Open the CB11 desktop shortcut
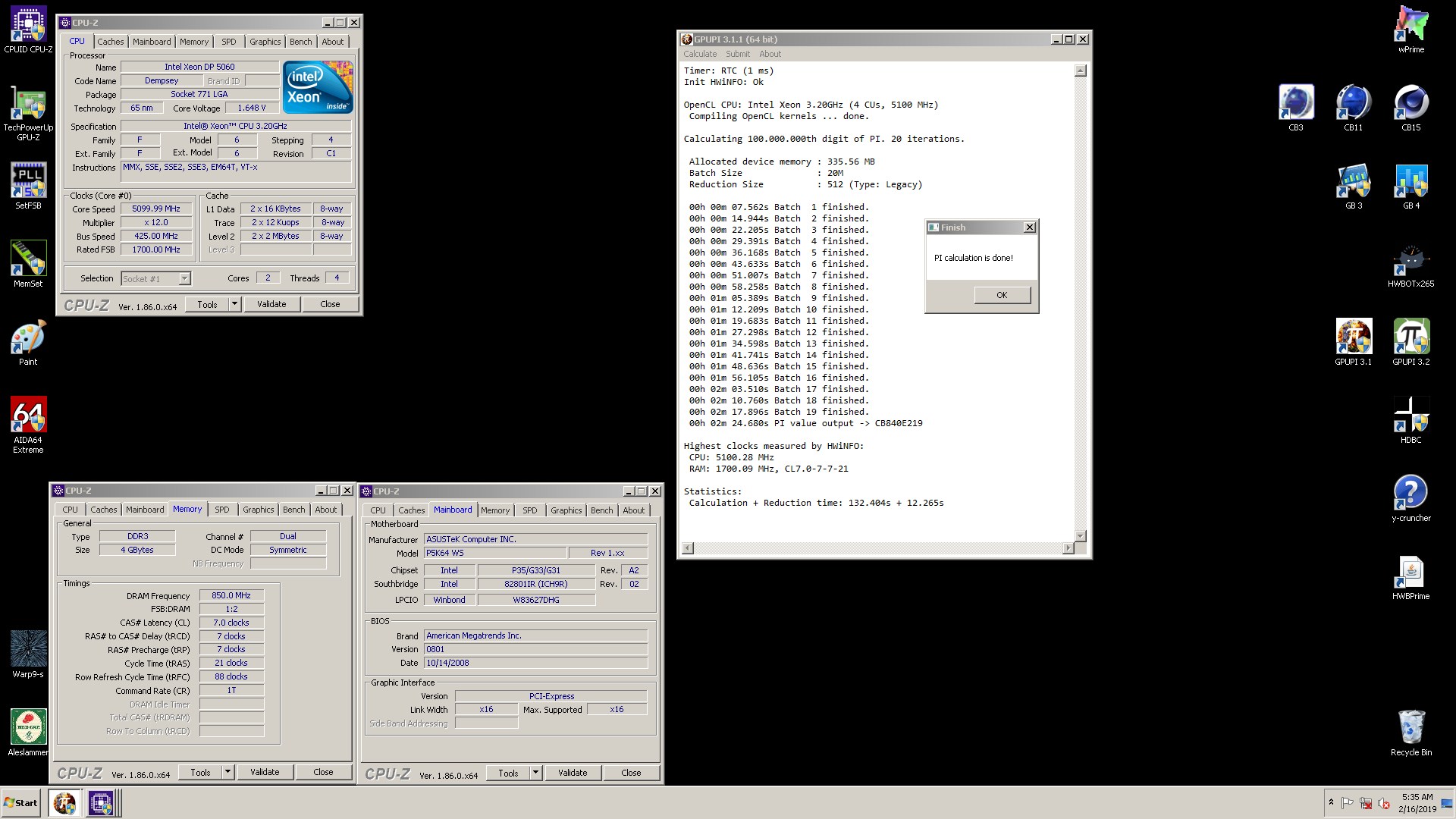Screen dimensions: 1456x819 click(x=1354, y=108)
